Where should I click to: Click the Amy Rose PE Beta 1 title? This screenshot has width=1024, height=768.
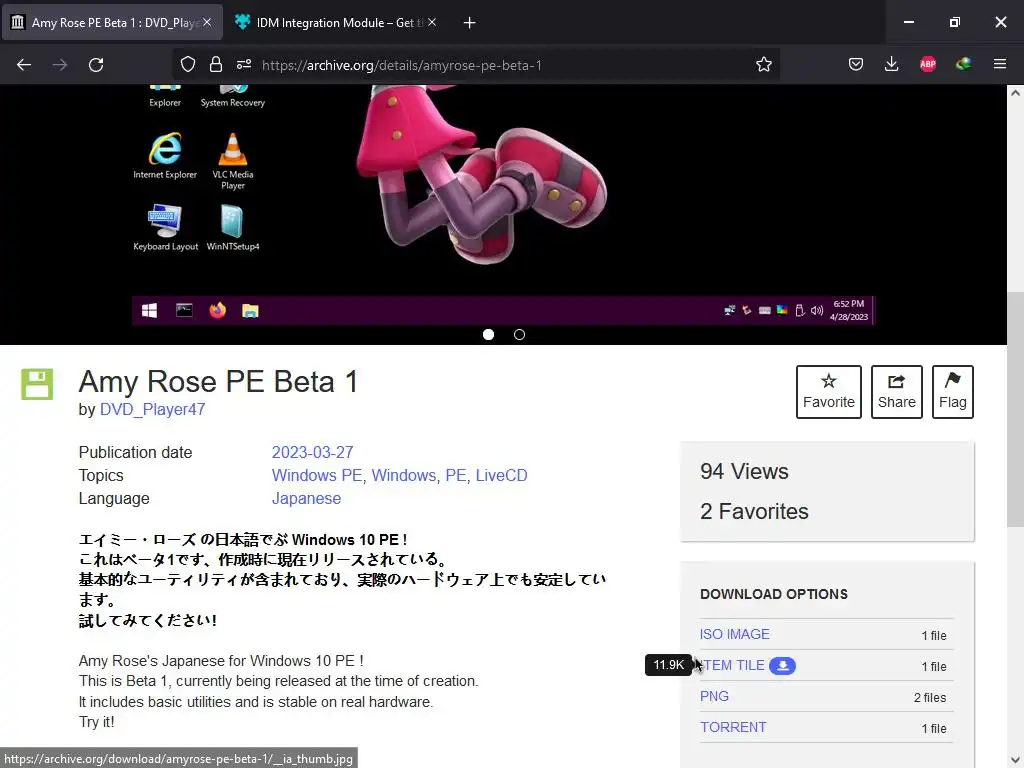(x=218, y=381)
